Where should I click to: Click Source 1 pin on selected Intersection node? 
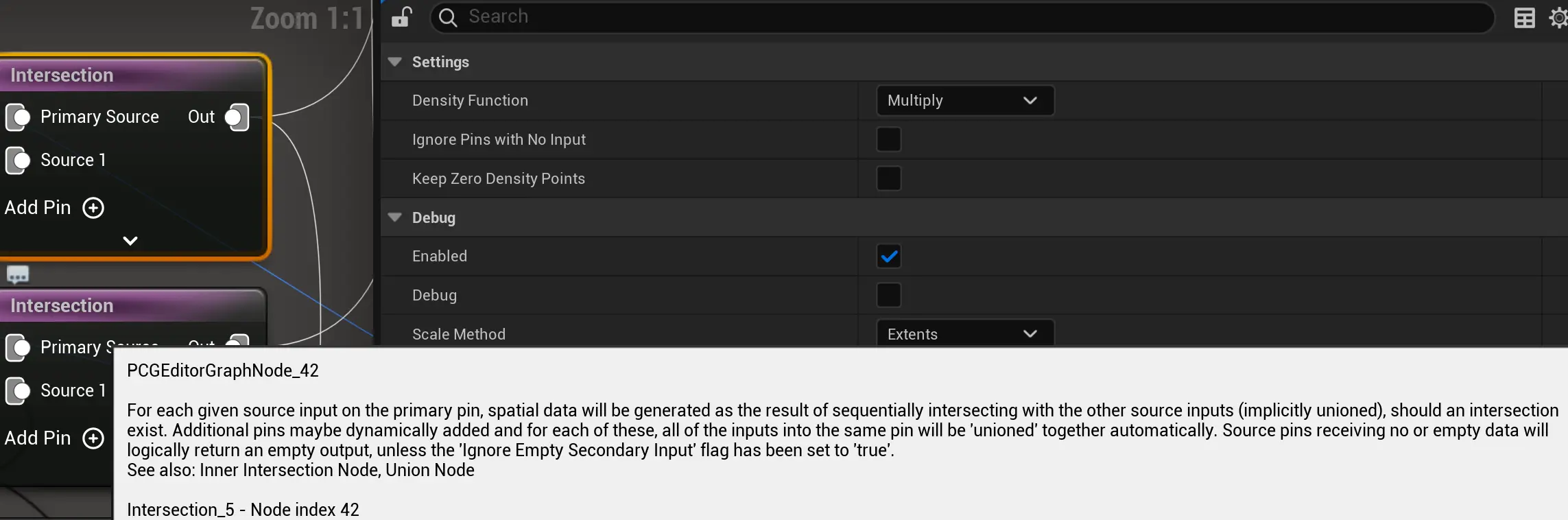click(19, 161)
